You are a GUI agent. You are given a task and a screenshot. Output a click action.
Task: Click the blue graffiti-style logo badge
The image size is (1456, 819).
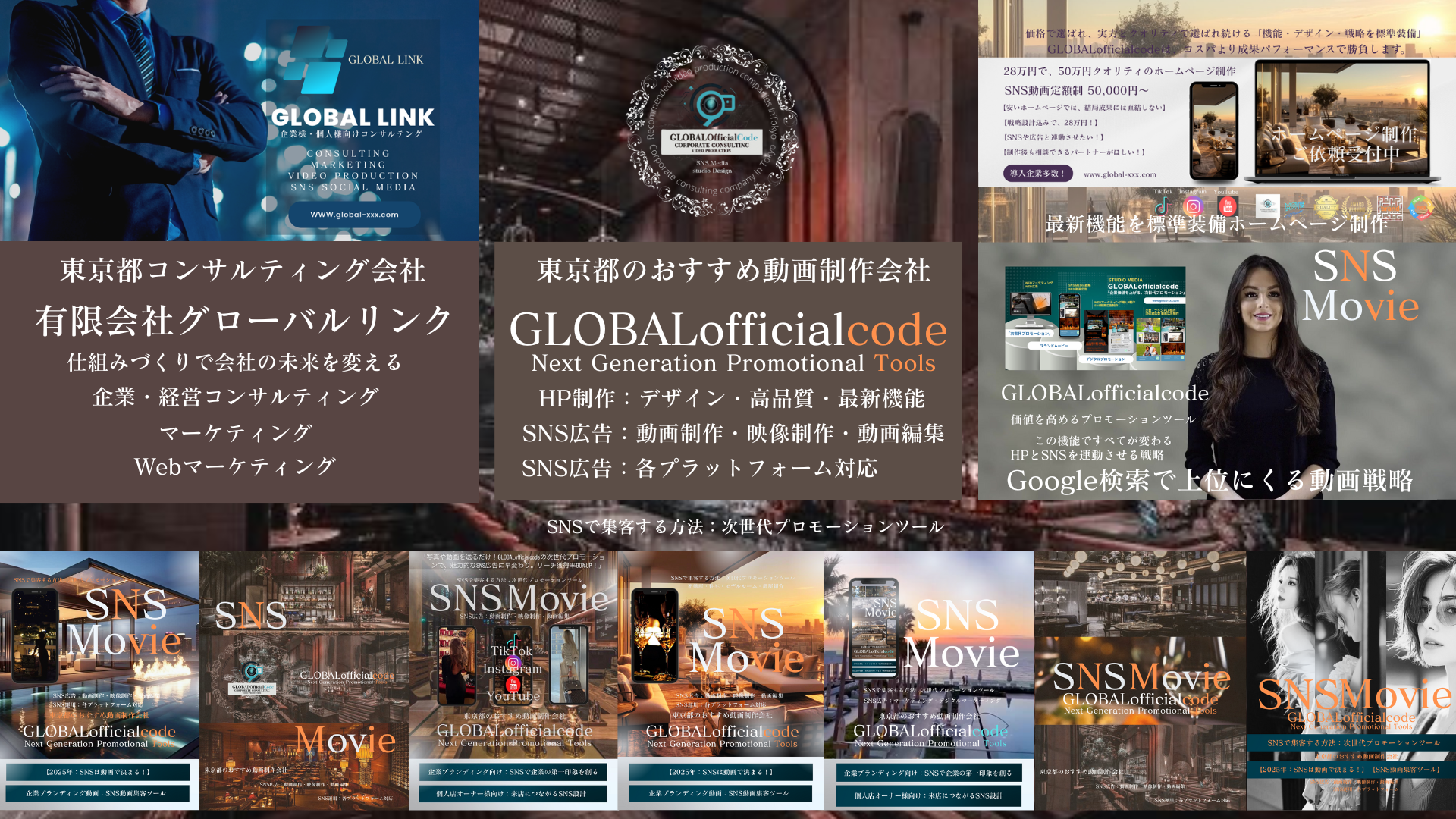pos(1295,206)
